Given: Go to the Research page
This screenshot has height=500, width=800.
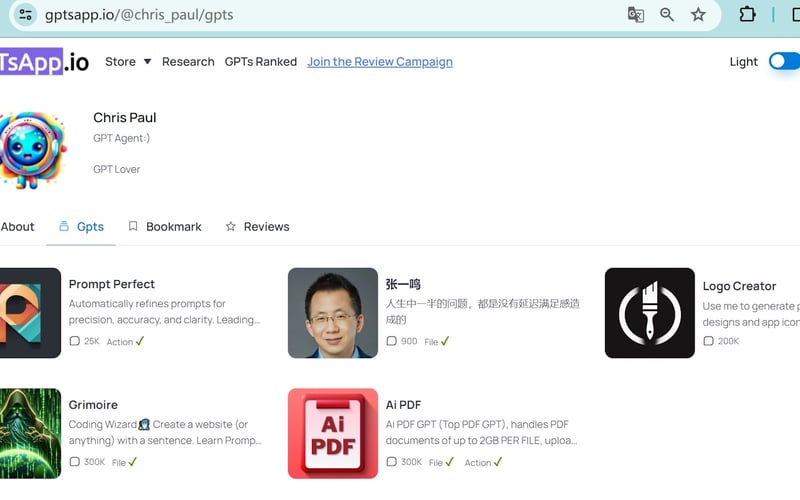Looking at the screenshot, I should click(188, 62).
